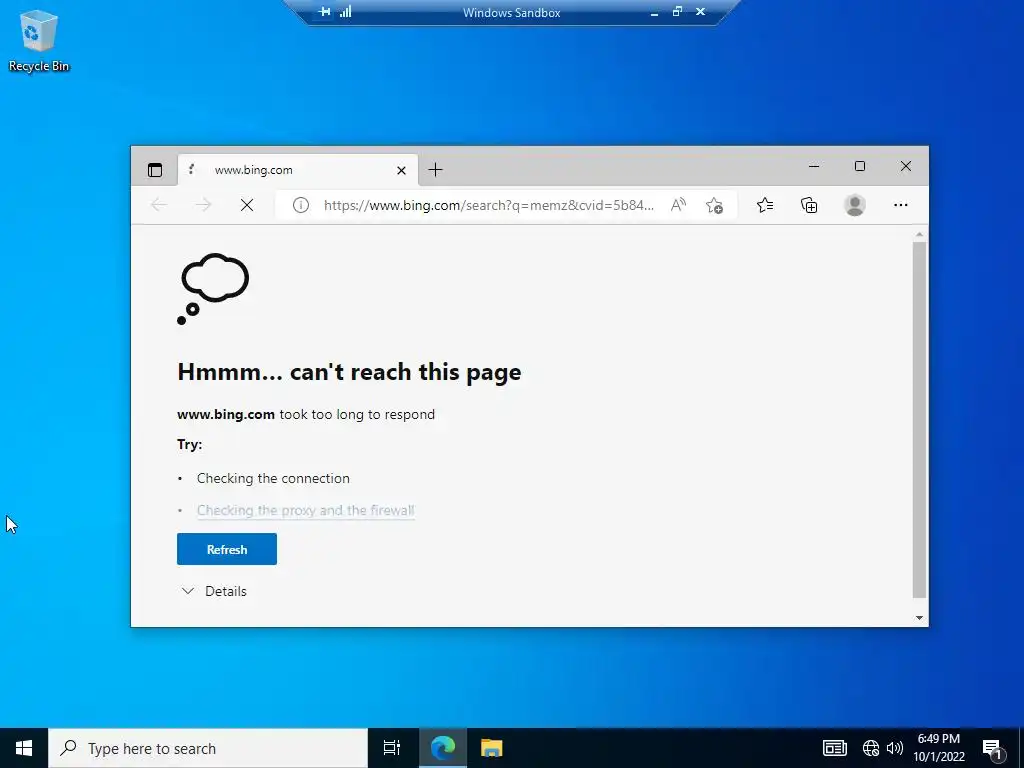Open network status tray icon

pos(871,748)
